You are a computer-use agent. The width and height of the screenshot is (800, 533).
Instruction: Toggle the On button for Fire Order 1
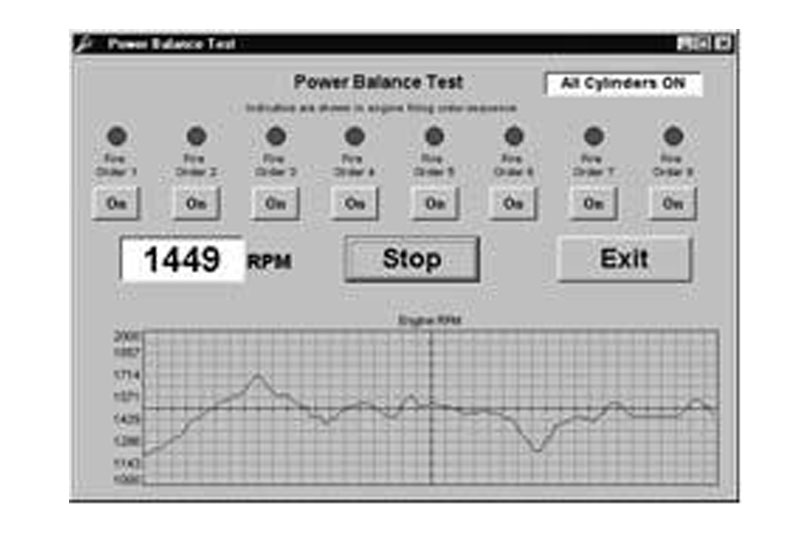coord(117,203)
